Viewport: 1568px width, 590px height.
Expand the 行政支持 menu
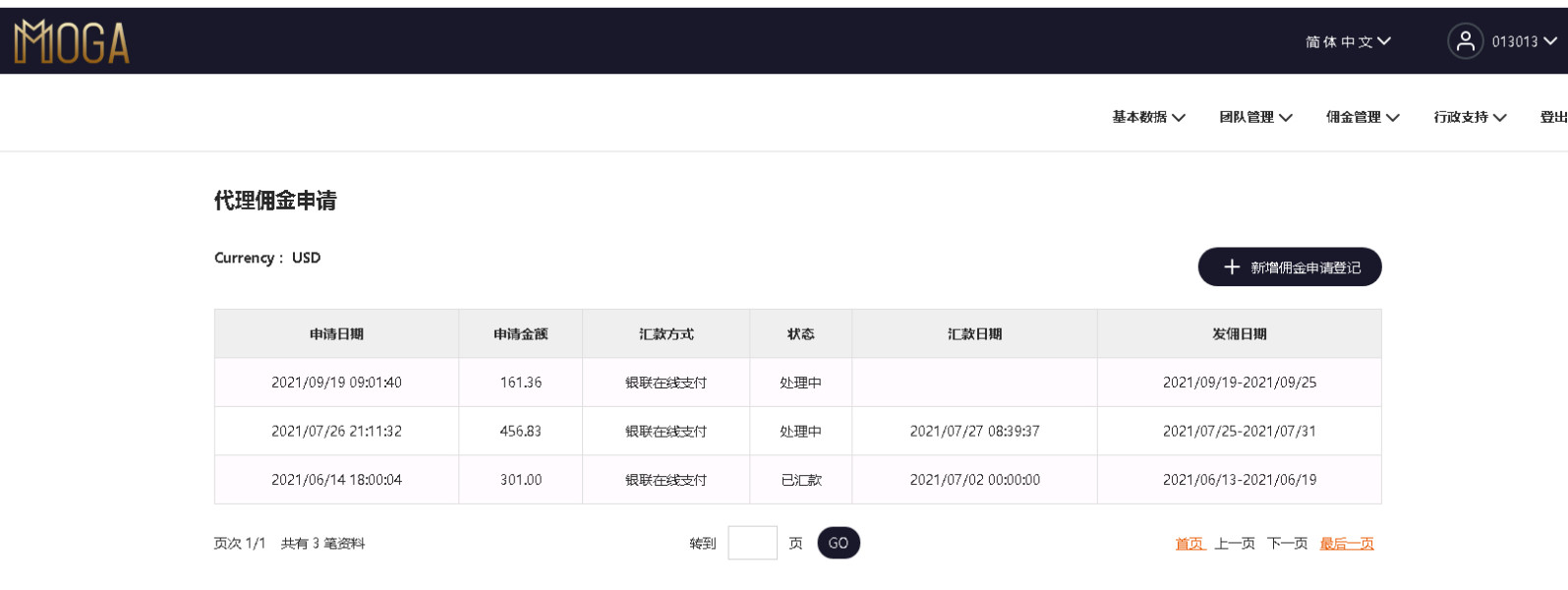click(x=1470, y=117)
